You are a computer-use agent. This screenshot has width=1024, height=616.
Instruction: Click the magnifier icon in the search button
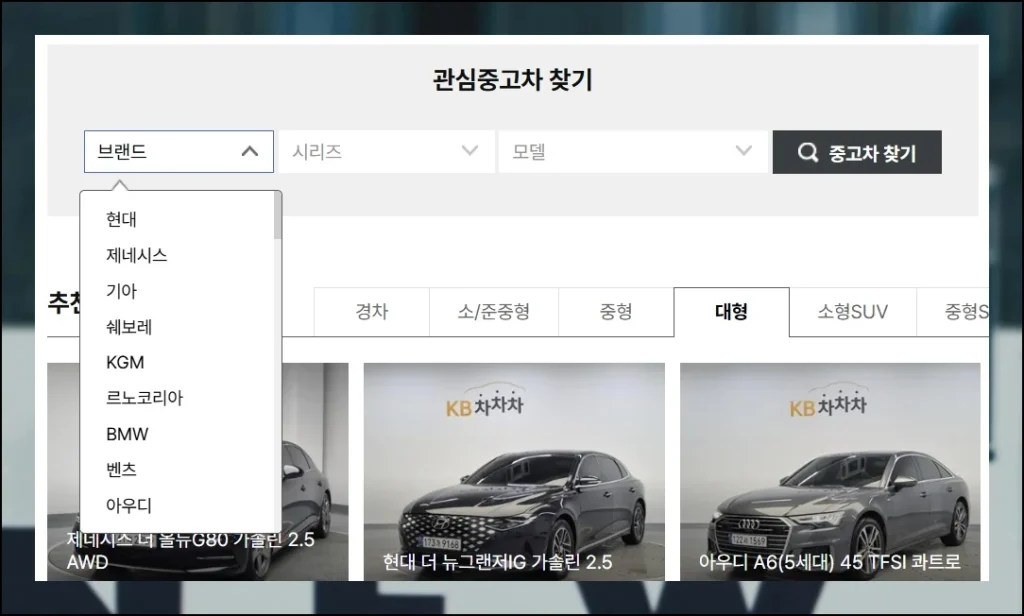click(x=808, y=152)
